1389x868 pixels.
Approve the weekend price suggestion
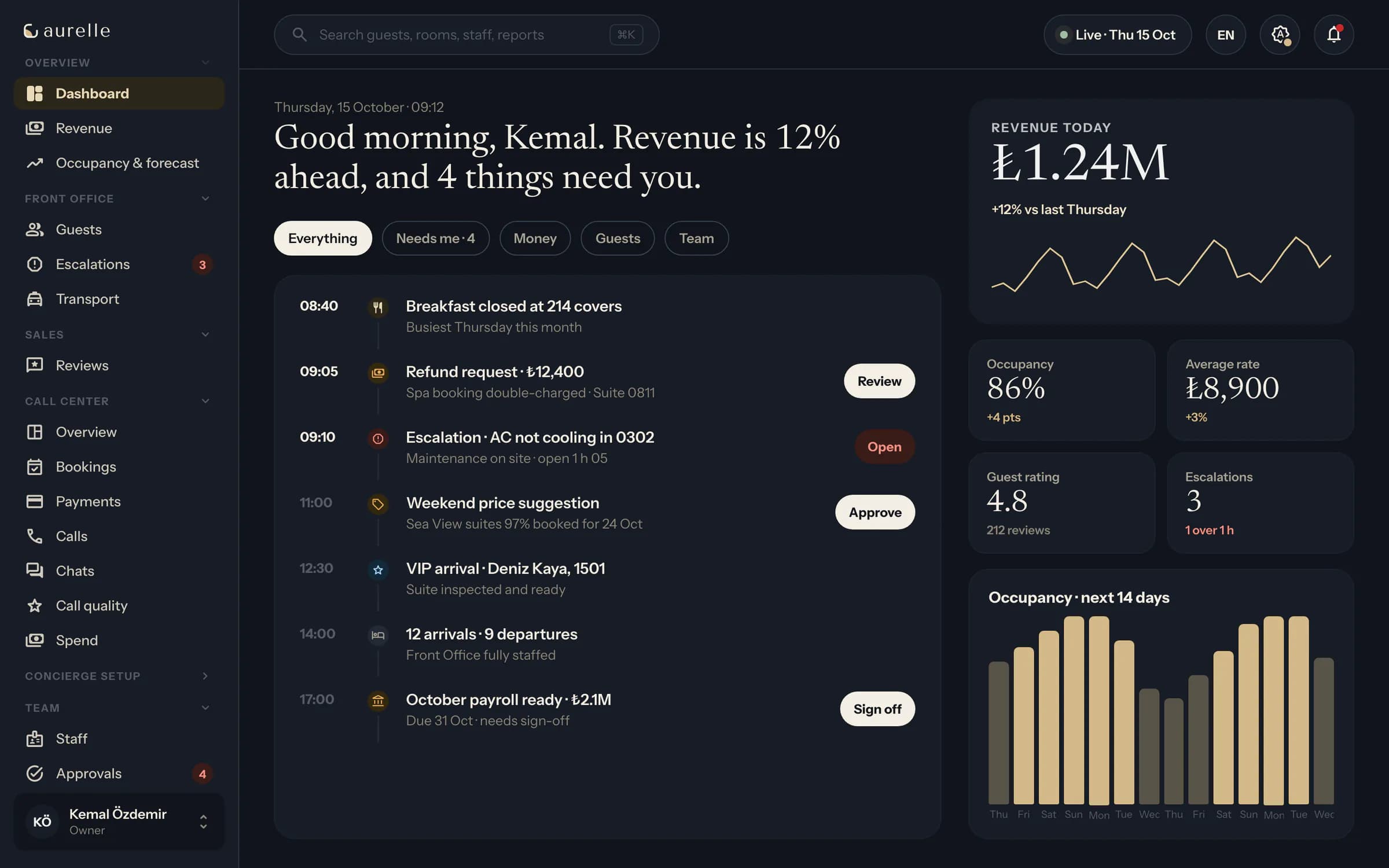pyautogui.click(x=874, y=512)
